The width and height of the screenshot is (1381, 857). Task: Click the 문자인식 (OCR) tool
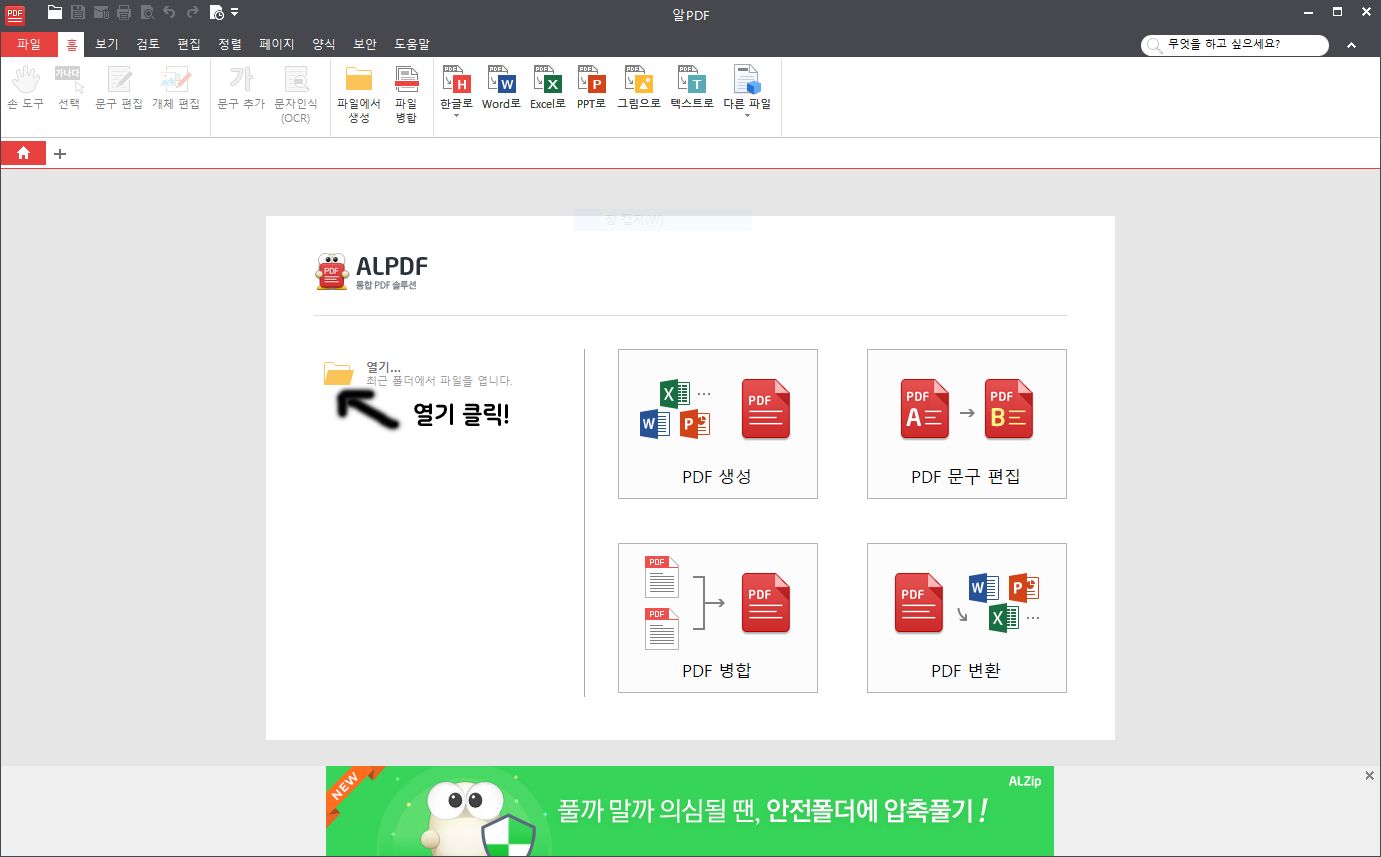click(x=296, y=95)
